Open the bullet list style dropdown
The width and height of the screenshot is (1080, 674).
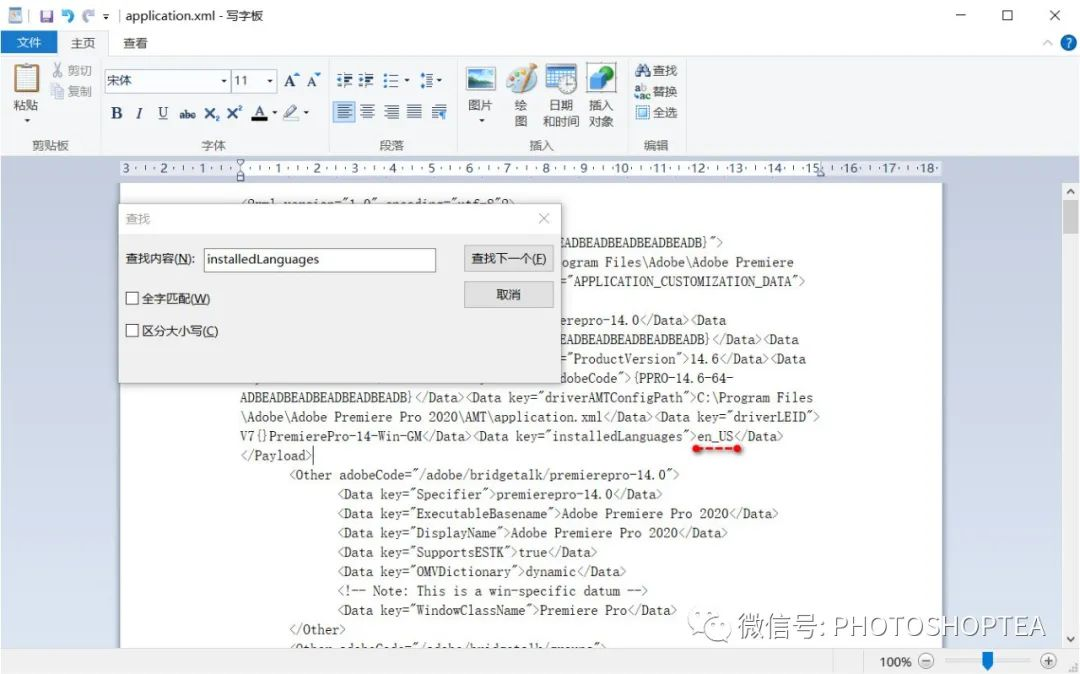pos(407,81)
